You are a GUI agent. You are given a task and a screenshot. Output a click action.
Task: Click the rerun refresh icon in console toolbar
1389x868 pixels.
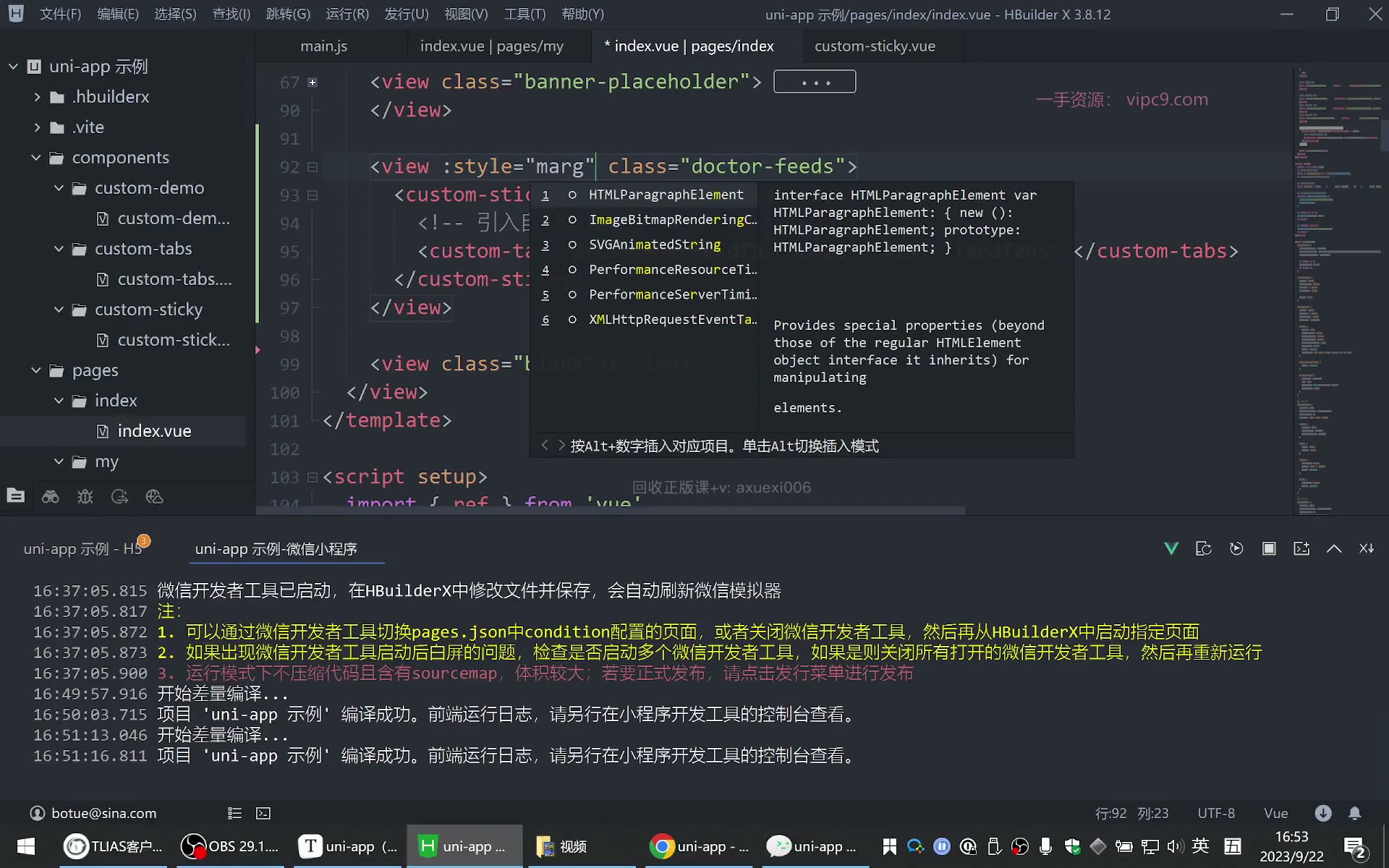(1204, 549)
